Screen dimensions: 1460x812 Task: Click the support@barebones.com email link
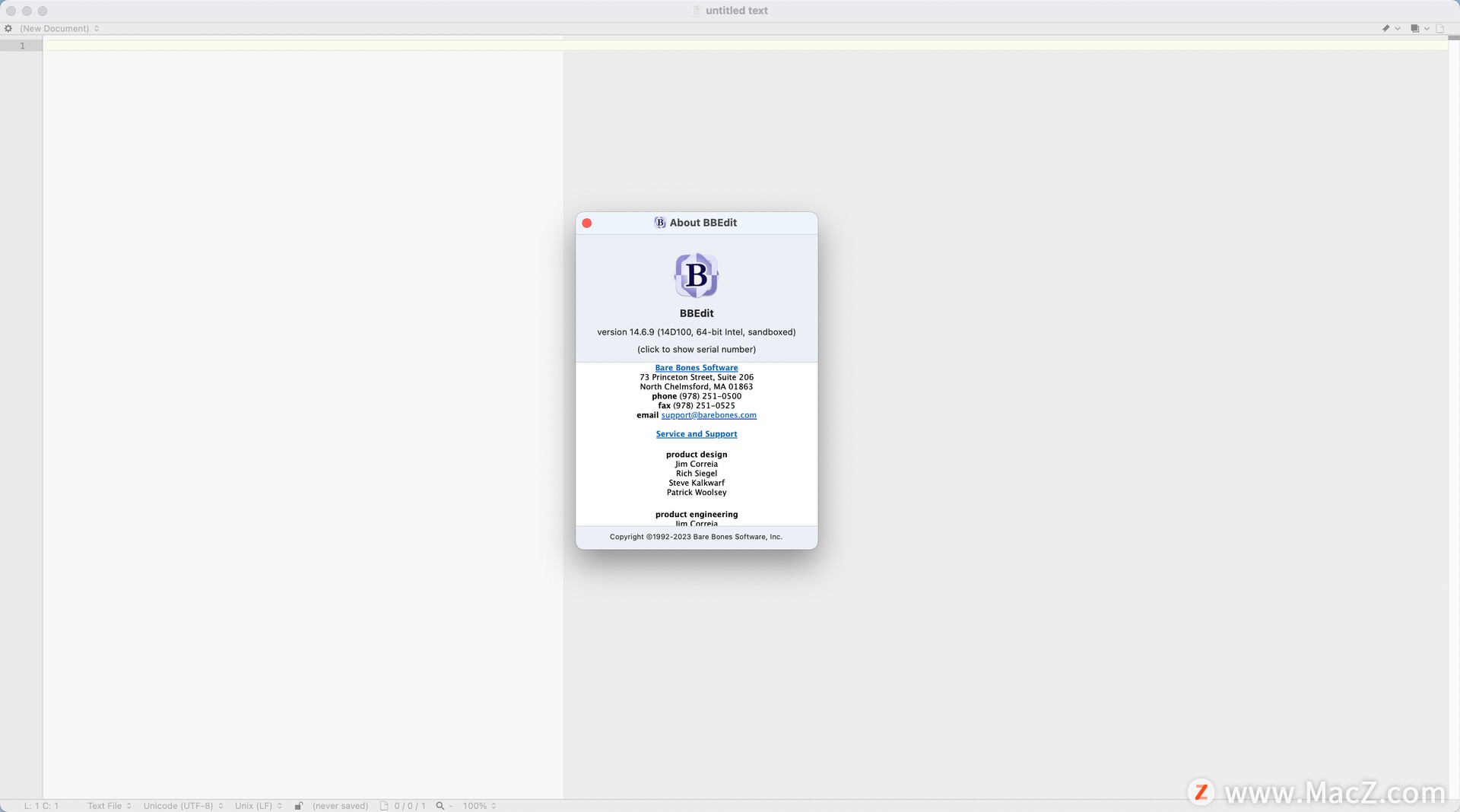(709, 415)
